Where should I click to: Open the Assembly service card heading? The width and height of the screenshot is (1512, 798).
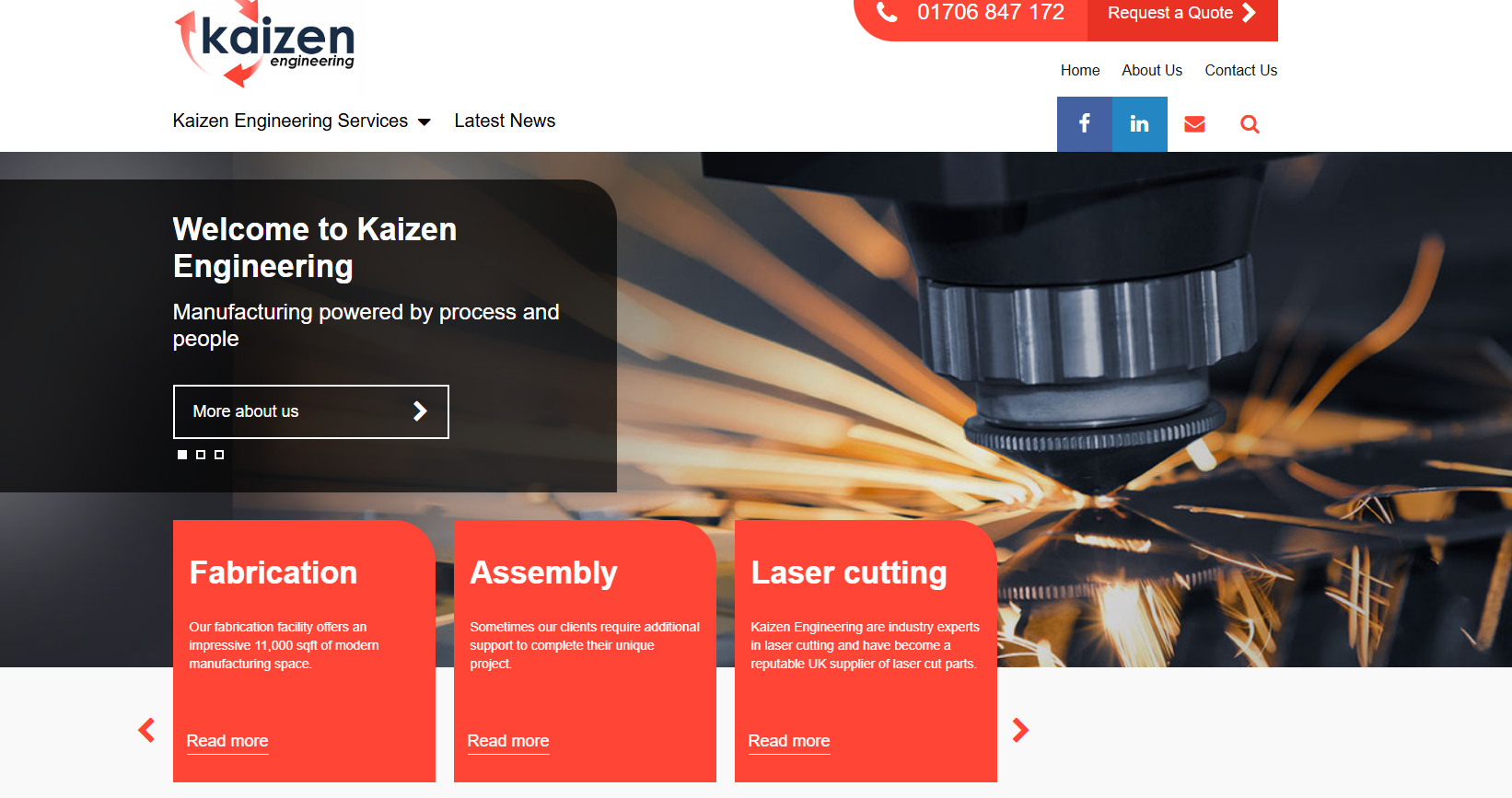click(x=543, y=572)
